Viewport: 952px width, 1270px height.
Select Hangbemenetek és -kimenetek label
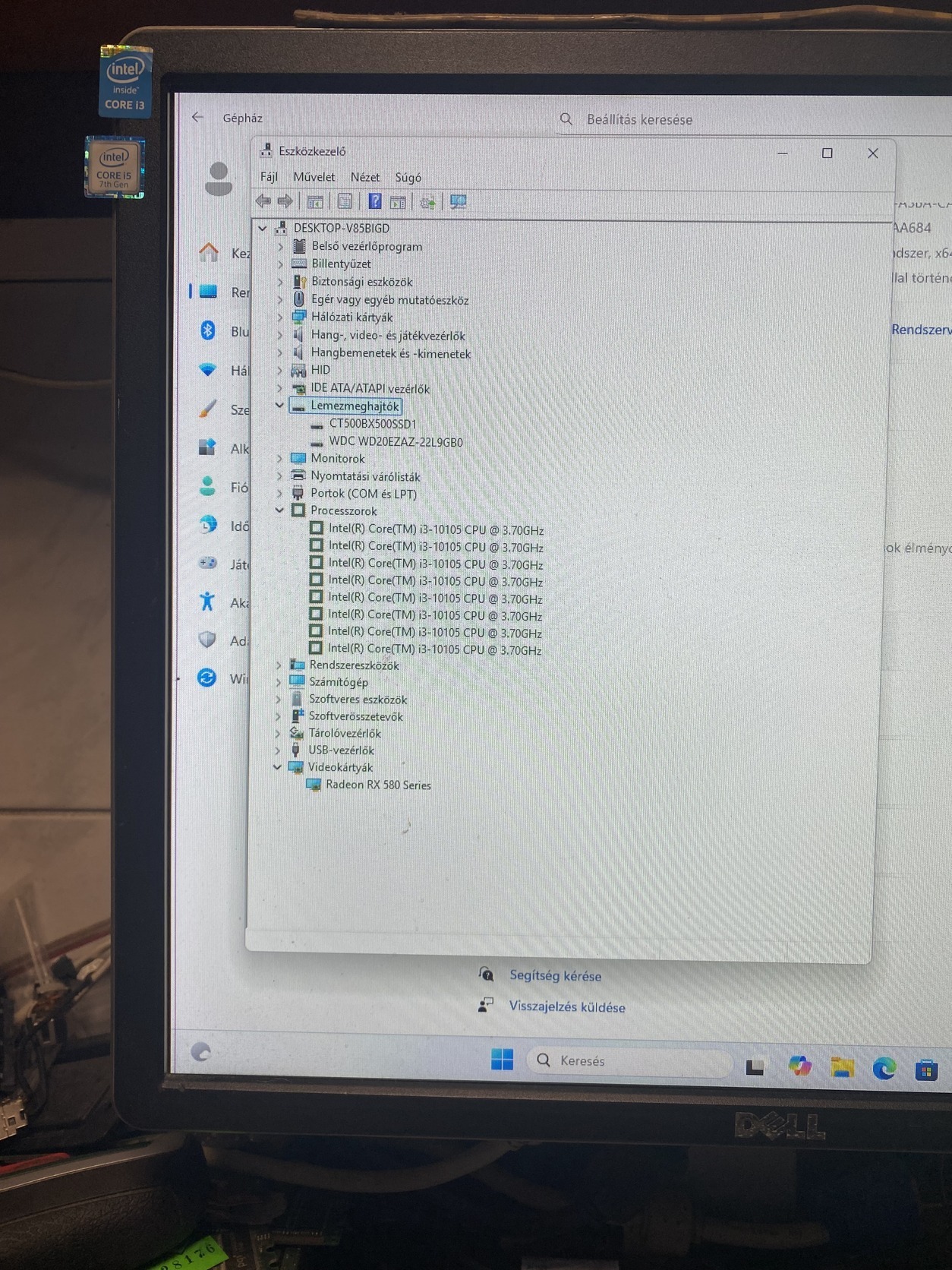(390, 353)
